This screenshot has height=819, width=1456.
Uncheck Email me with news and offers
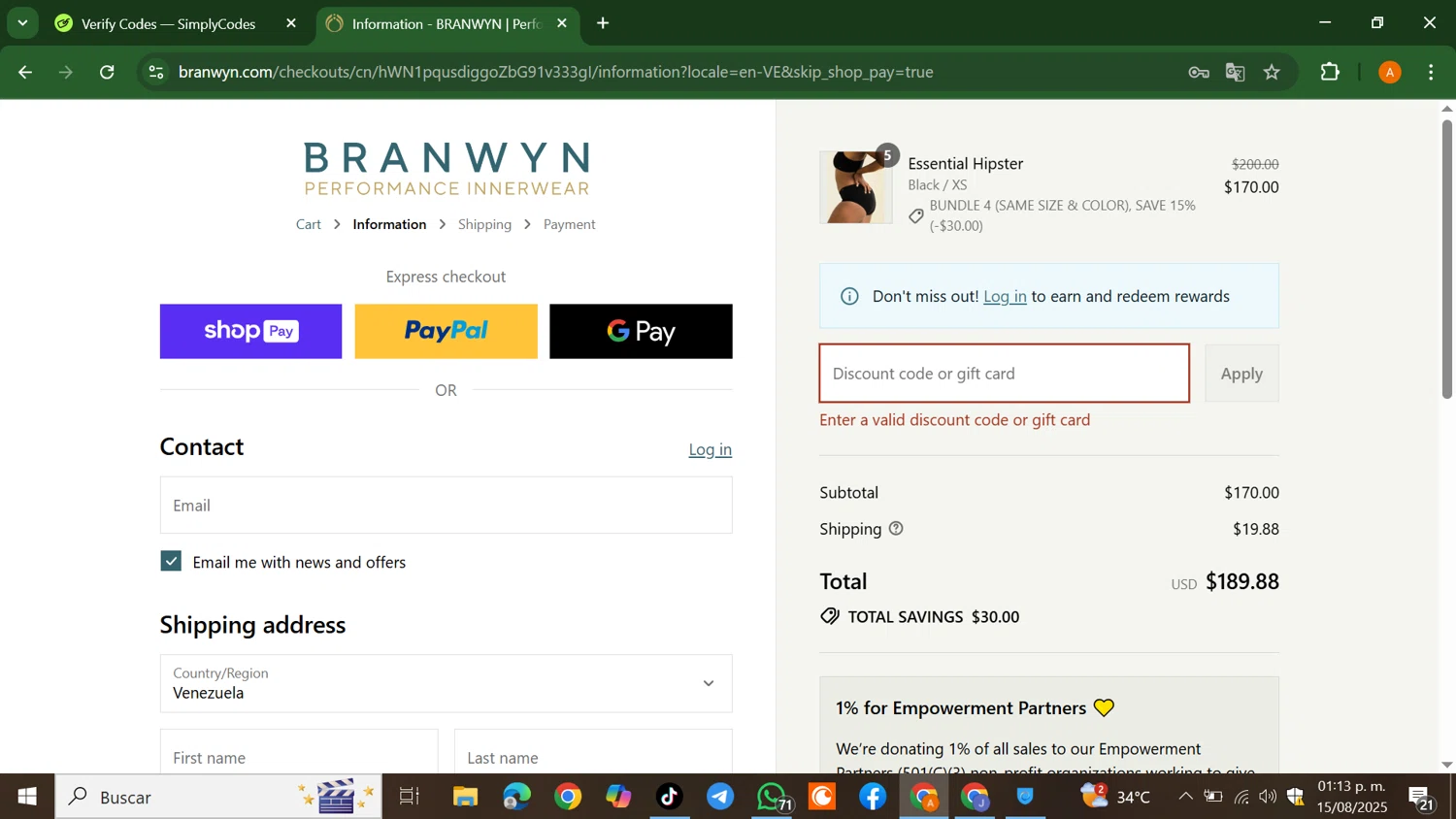(x=171, y=561)
